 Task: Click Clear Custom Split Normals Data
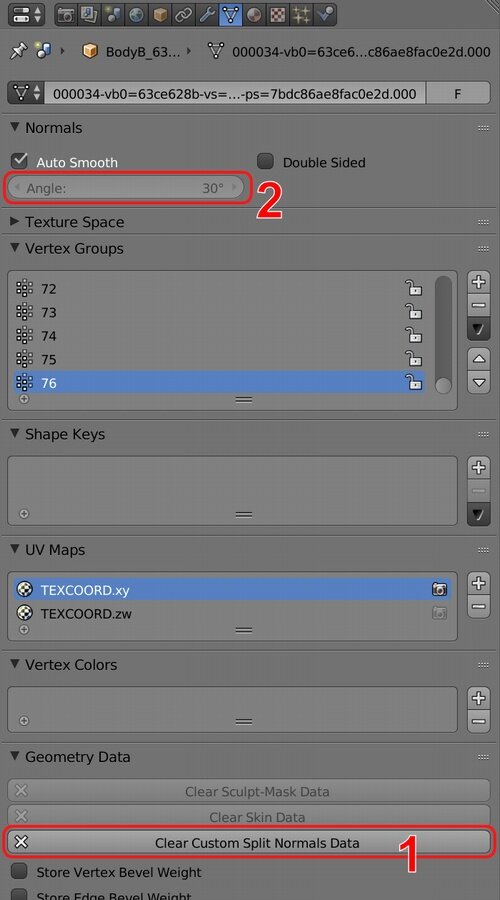249,842
